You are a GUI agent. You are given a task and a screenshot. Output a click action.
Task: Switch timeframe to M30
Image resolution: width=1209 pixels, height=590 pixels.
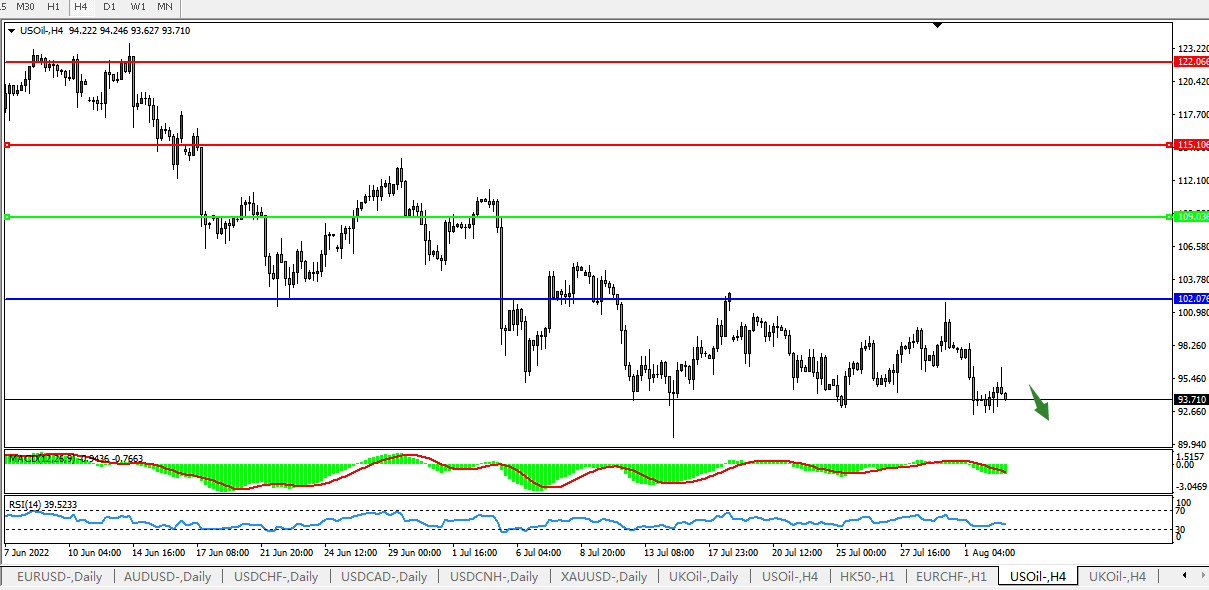[x=26, y=6]
